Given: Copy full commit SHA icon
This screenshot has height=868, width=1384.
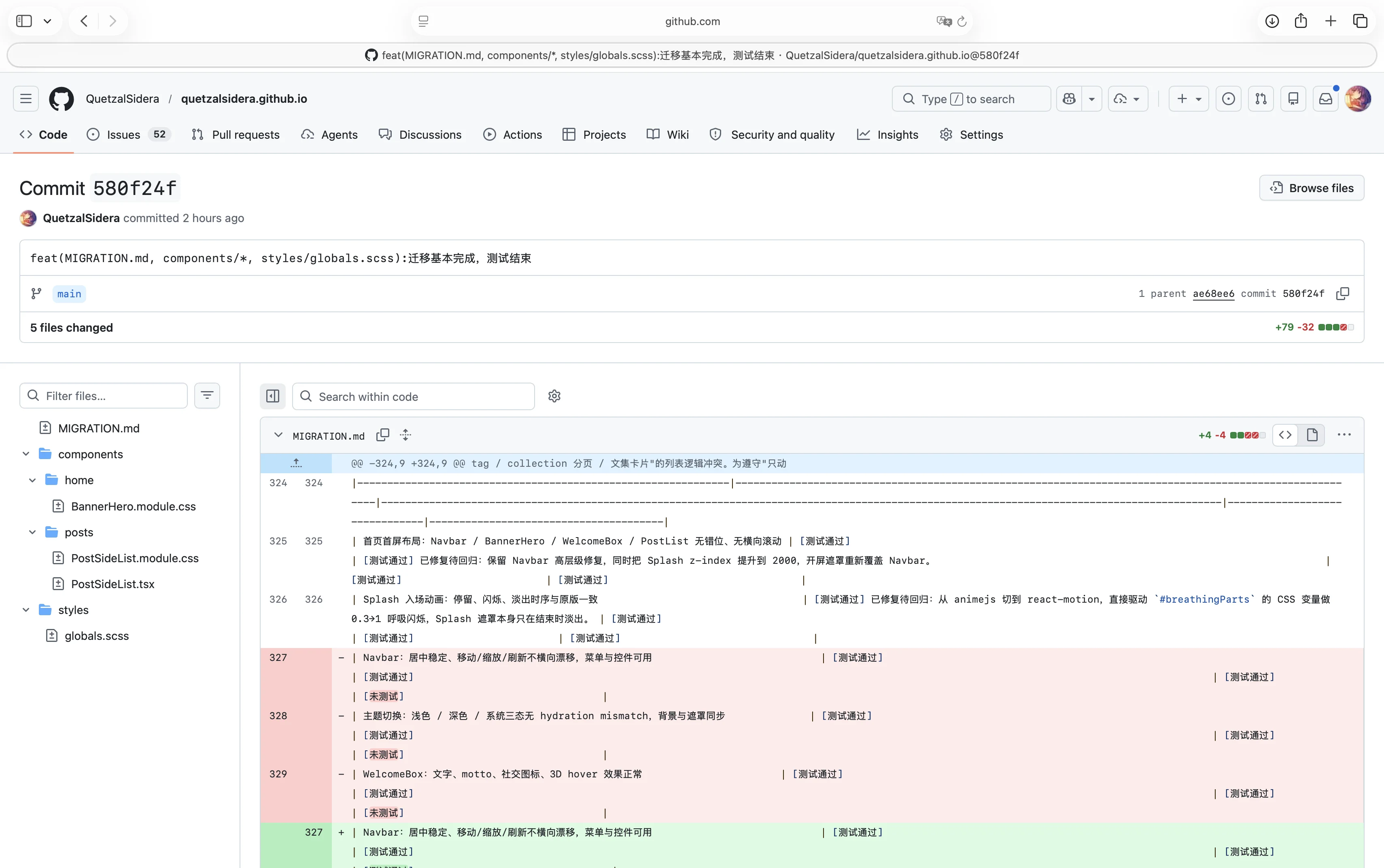Looking at the screenshot, I should (x=1343, y=293).
